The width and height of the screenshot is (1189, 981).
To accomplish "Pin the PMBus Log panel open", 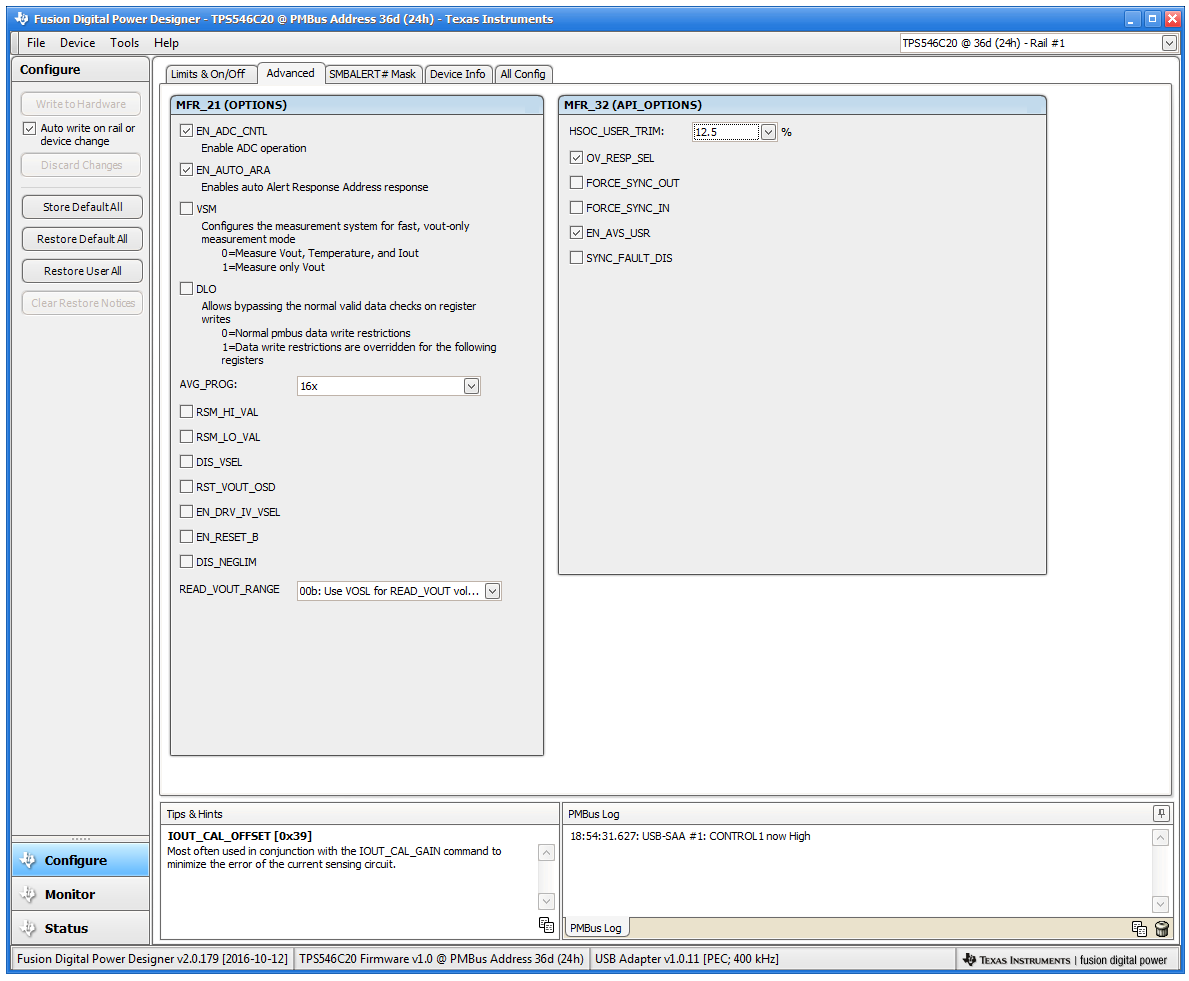I will [1161, 813].
